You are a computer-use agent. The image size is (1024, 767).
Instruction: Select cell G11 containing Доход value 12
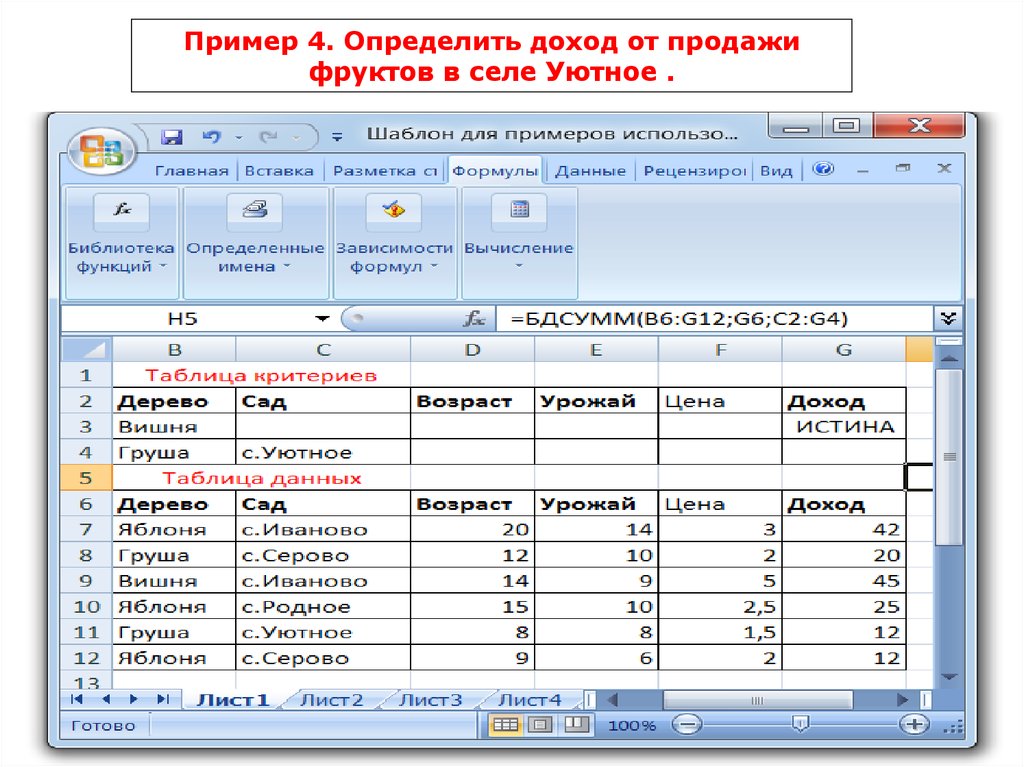coord(844,632)
